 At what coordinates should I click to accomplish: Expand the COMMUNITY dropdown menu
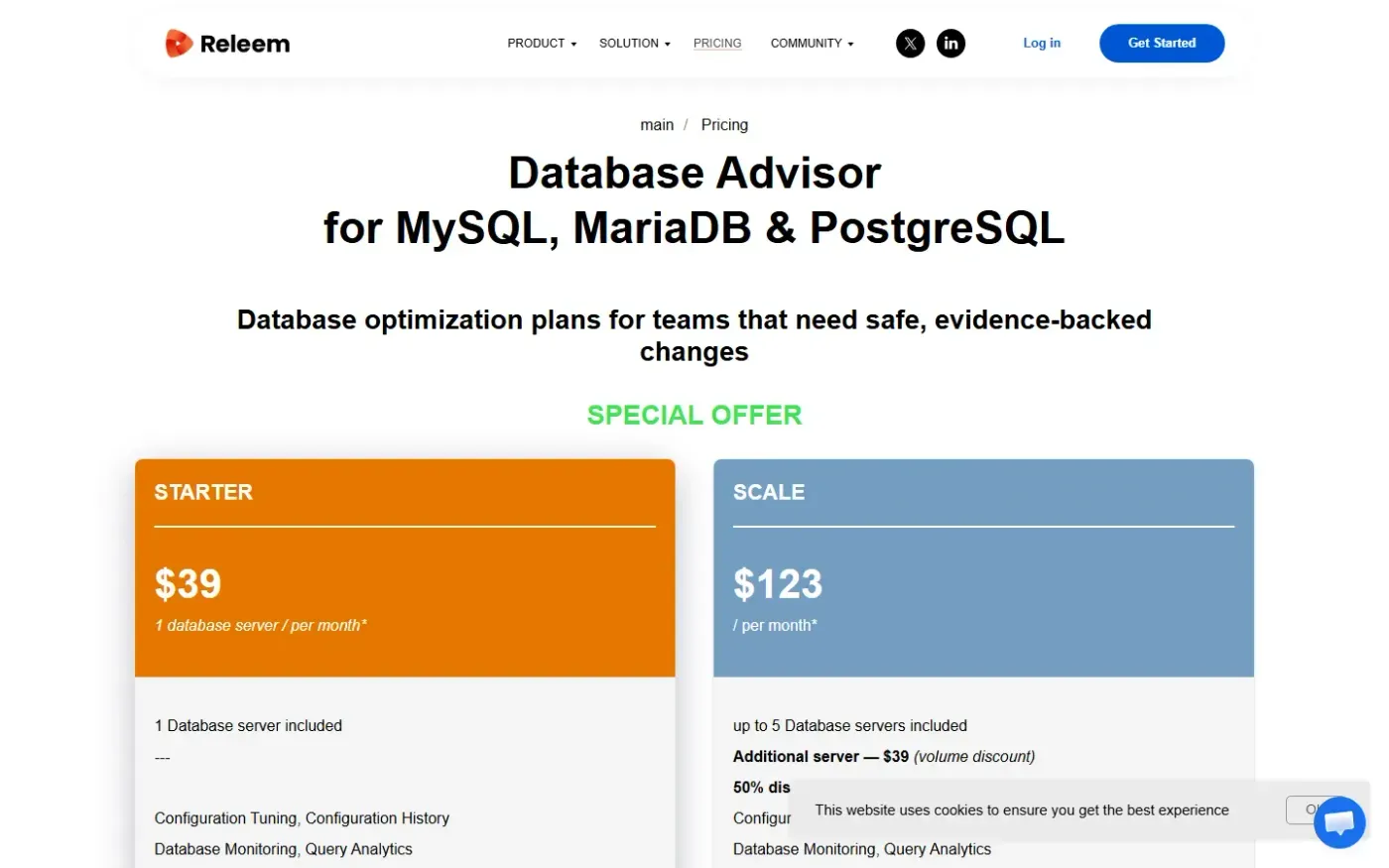click(x=813, y=44)
